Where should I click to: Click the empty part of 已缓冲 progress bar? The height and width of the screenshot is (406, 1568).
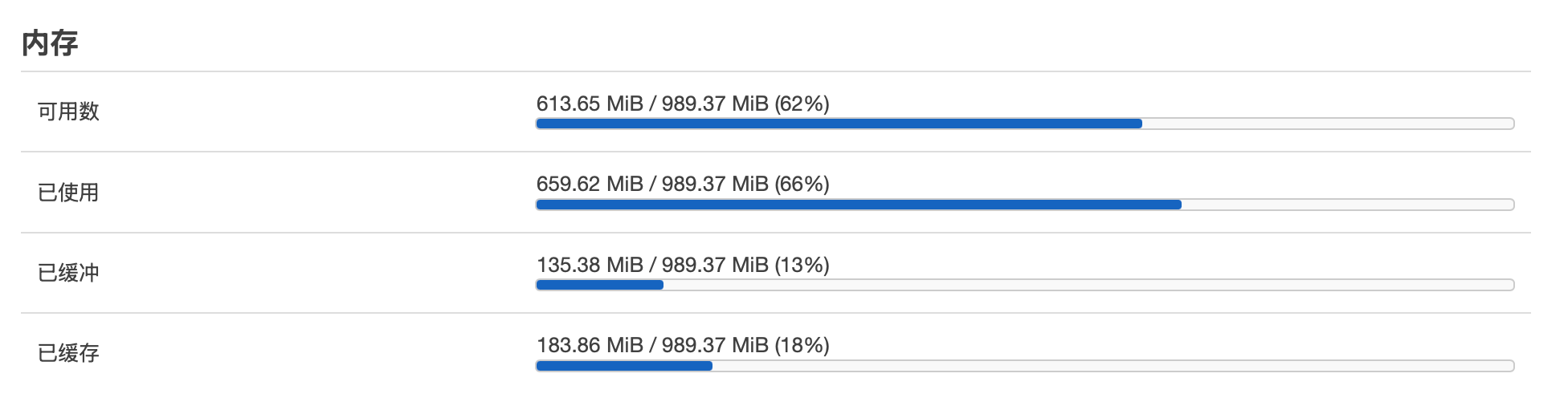[x=1088, y=285]
